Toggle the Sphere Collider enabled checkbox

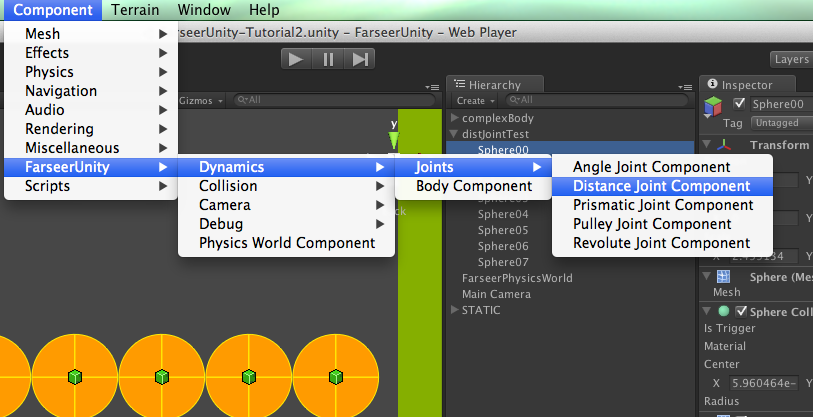(x=741, y=311)
